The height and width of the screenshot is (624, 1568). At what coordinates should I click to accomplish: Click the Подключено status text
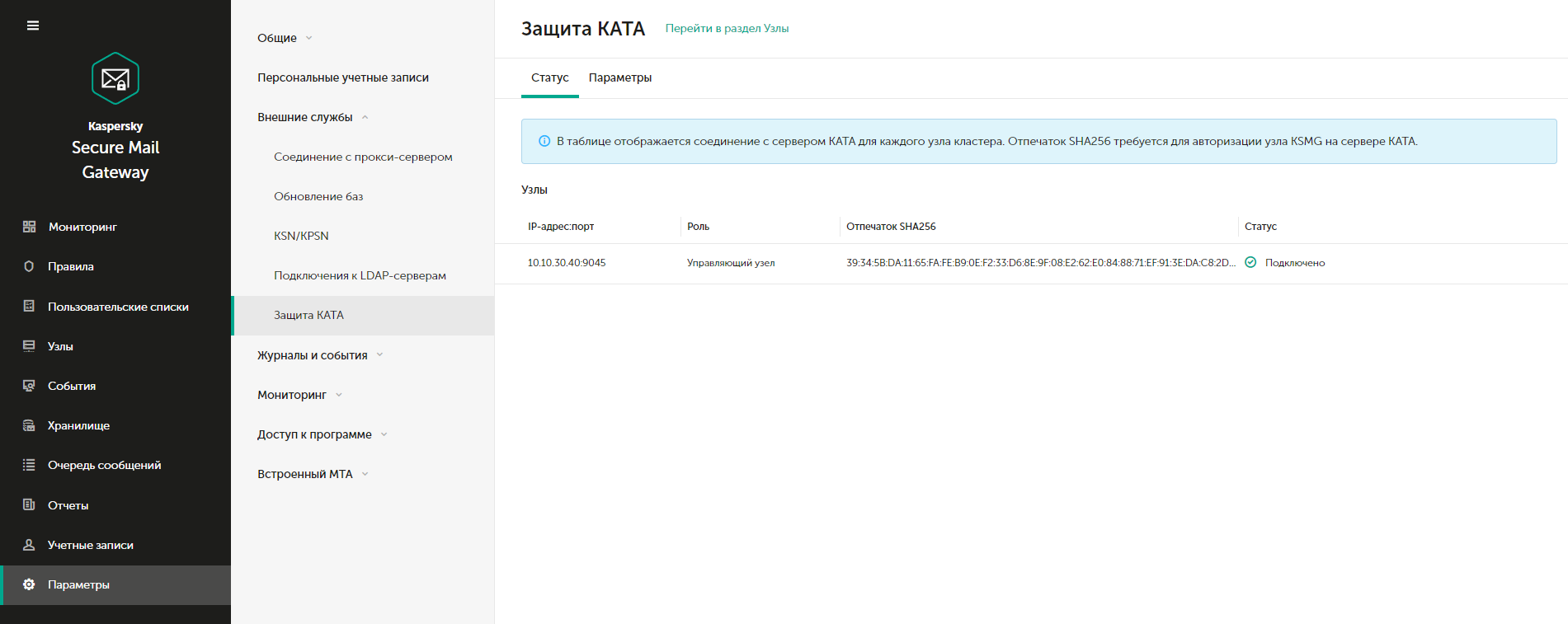[x=1295, y=263]
